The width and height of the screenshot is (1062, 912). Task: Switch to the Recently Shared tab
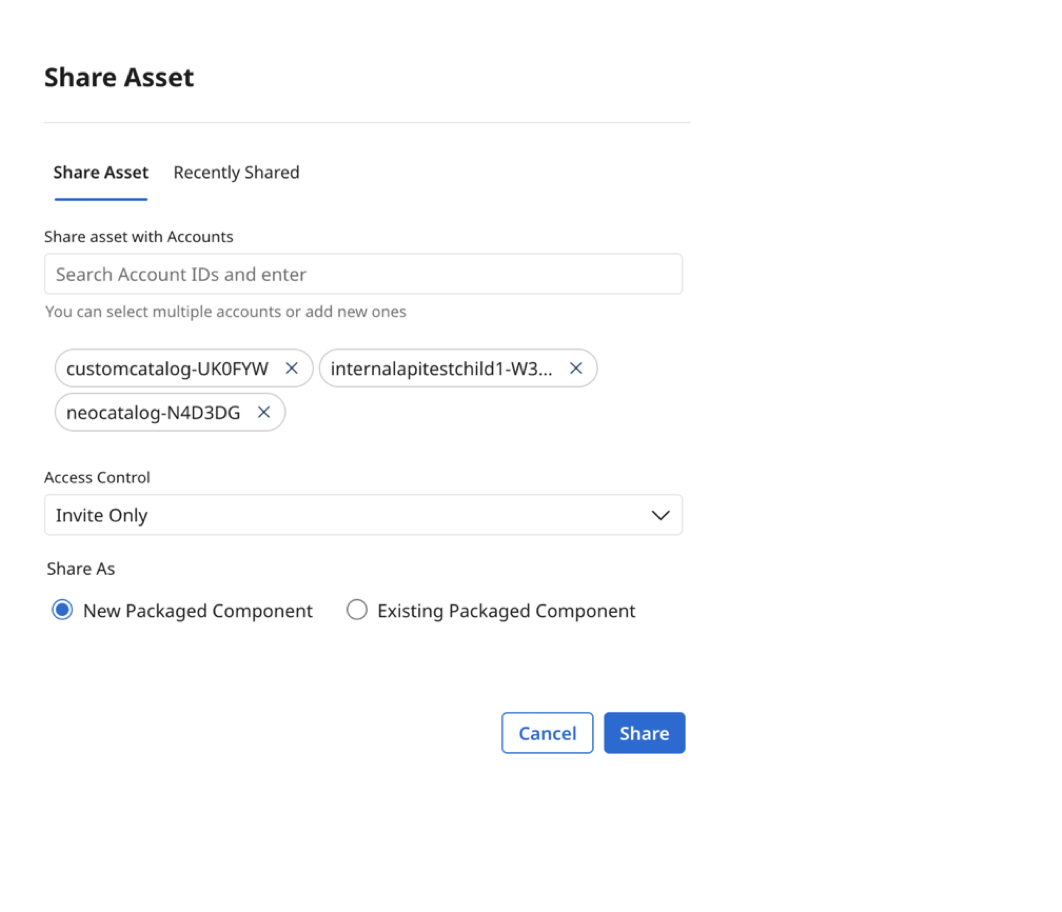236,173
